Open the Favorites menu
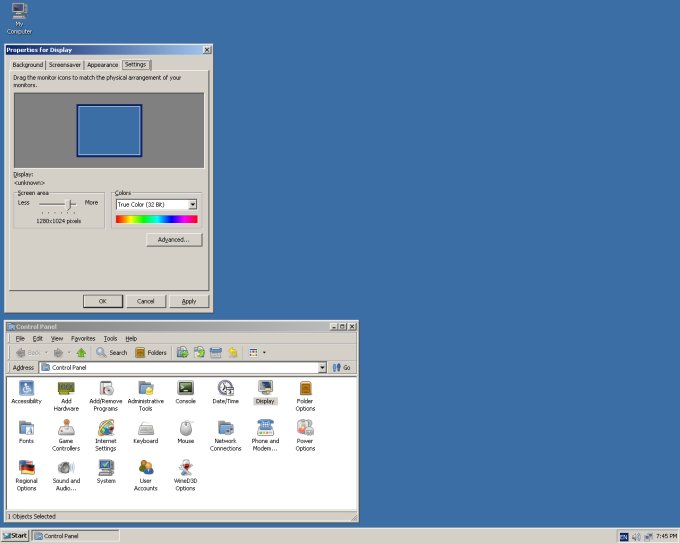Viewport: 680px width, 544px height. pyautogui.click(x=83, y=338)
